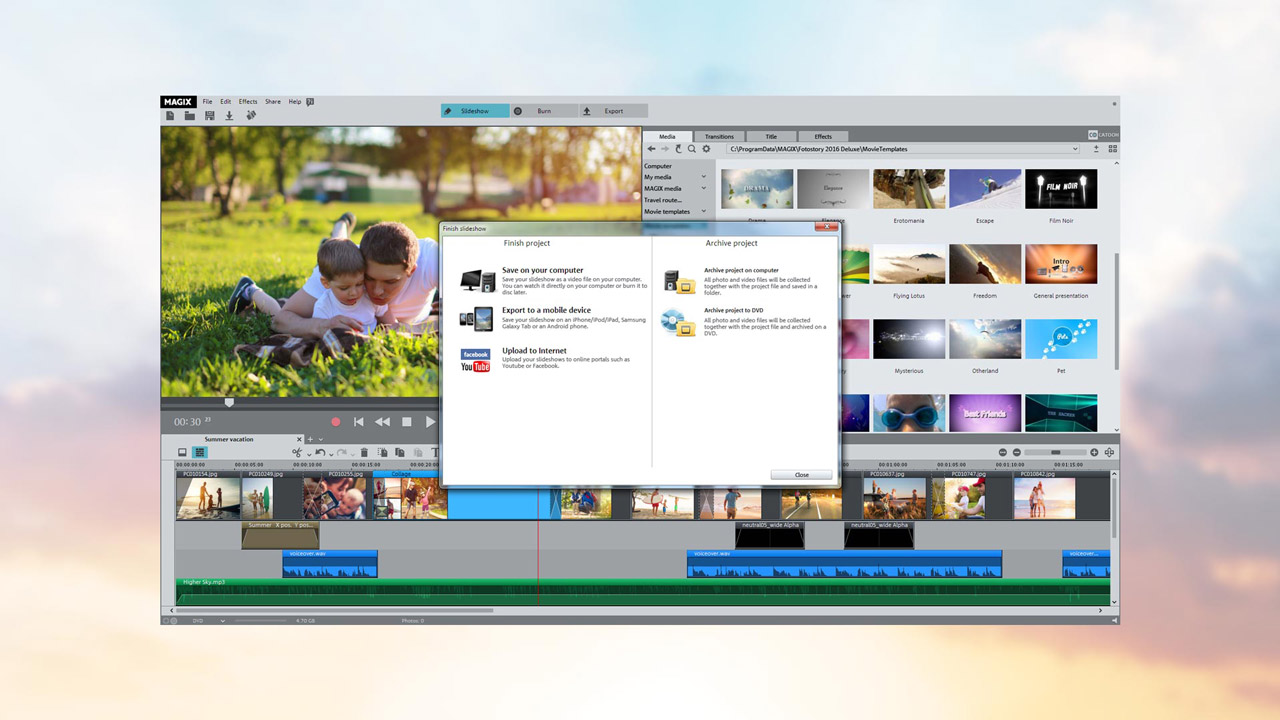Click the New project icon
This screenshot has height=720, width=1280.
170,115
